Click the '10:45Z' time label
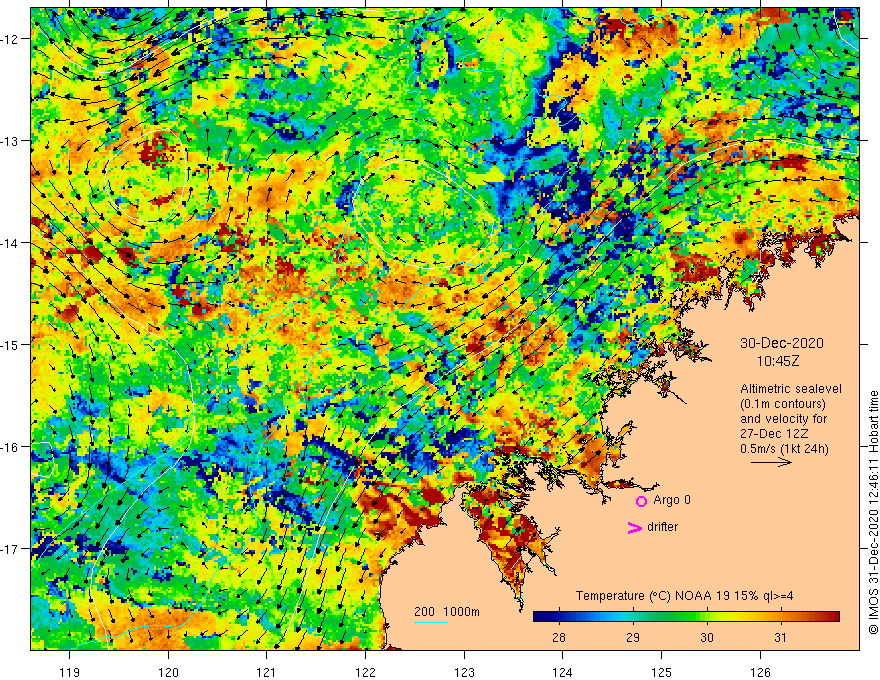Screen dimensions: 880x680 pyautogui.click(x=778, y=361)
